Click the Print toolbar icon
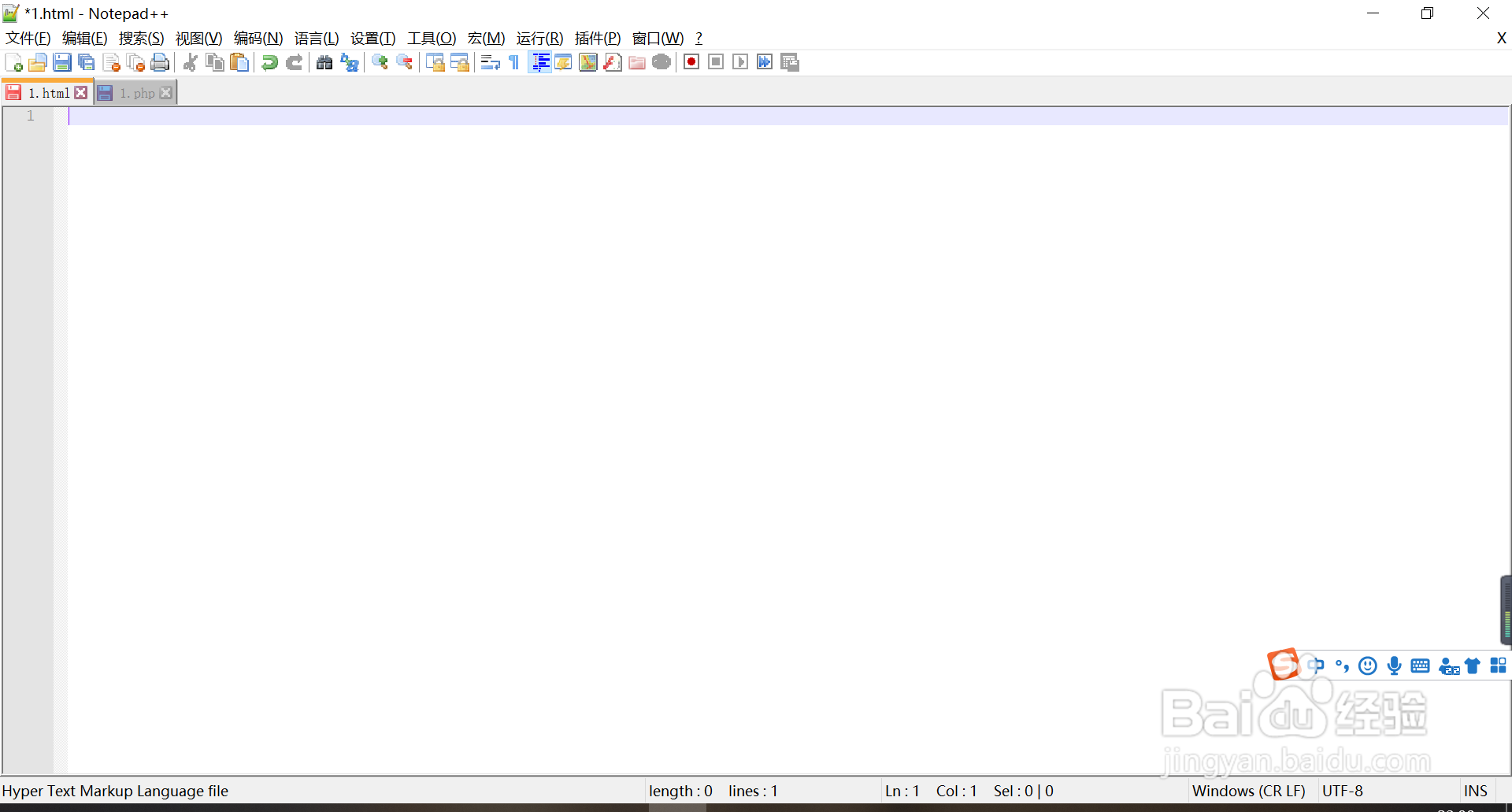 (160, 62)
